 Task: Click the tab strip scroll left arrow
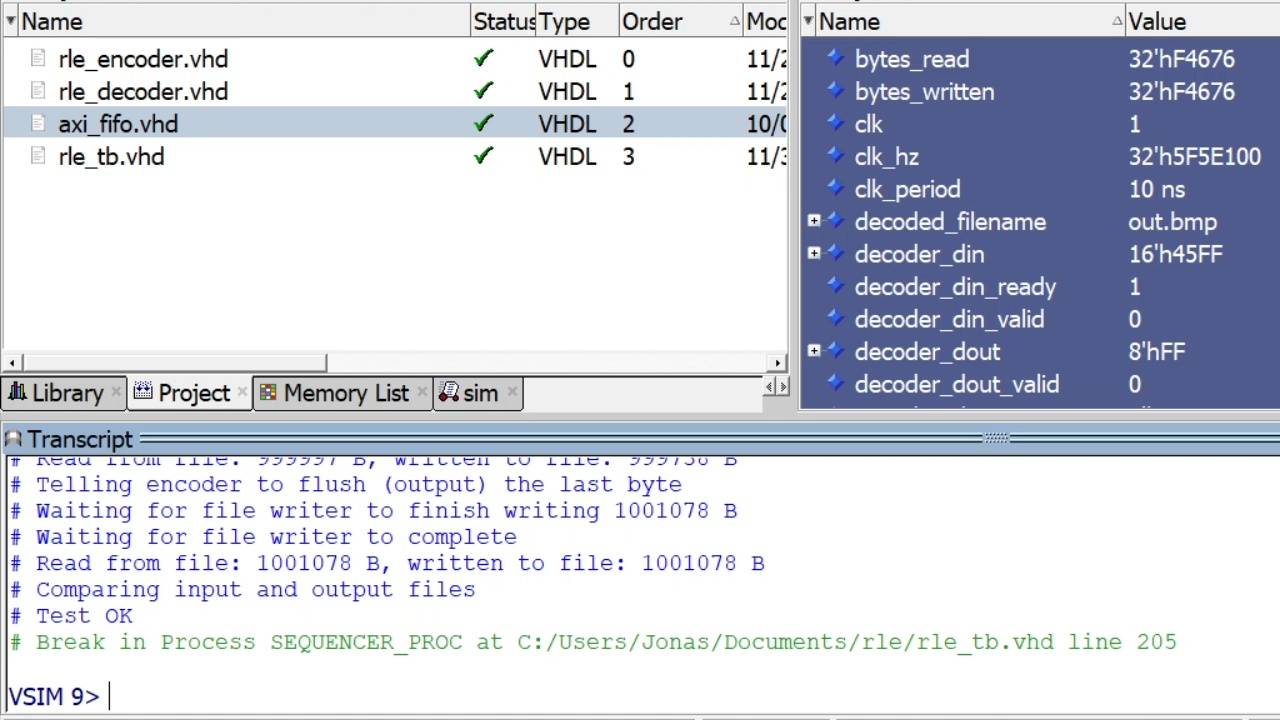click(x=770, y=387)
